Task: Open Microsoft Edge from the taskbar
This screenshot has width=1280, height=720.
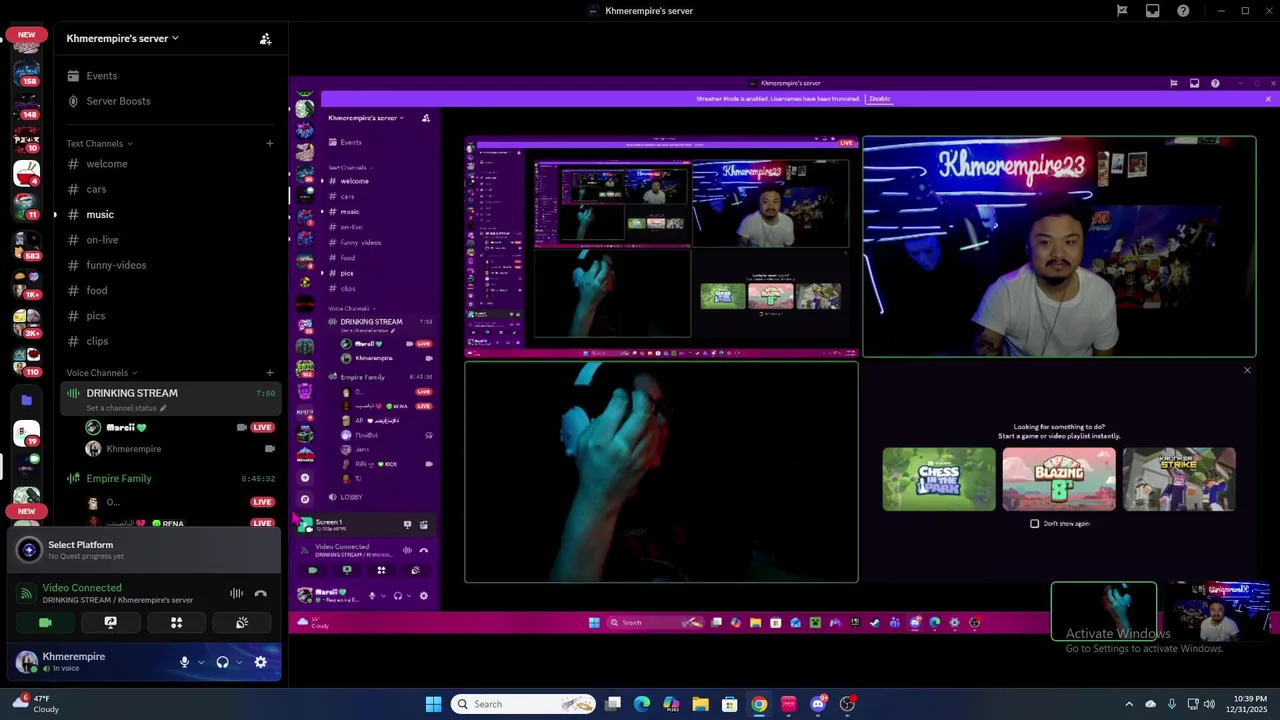Action: 642,704
